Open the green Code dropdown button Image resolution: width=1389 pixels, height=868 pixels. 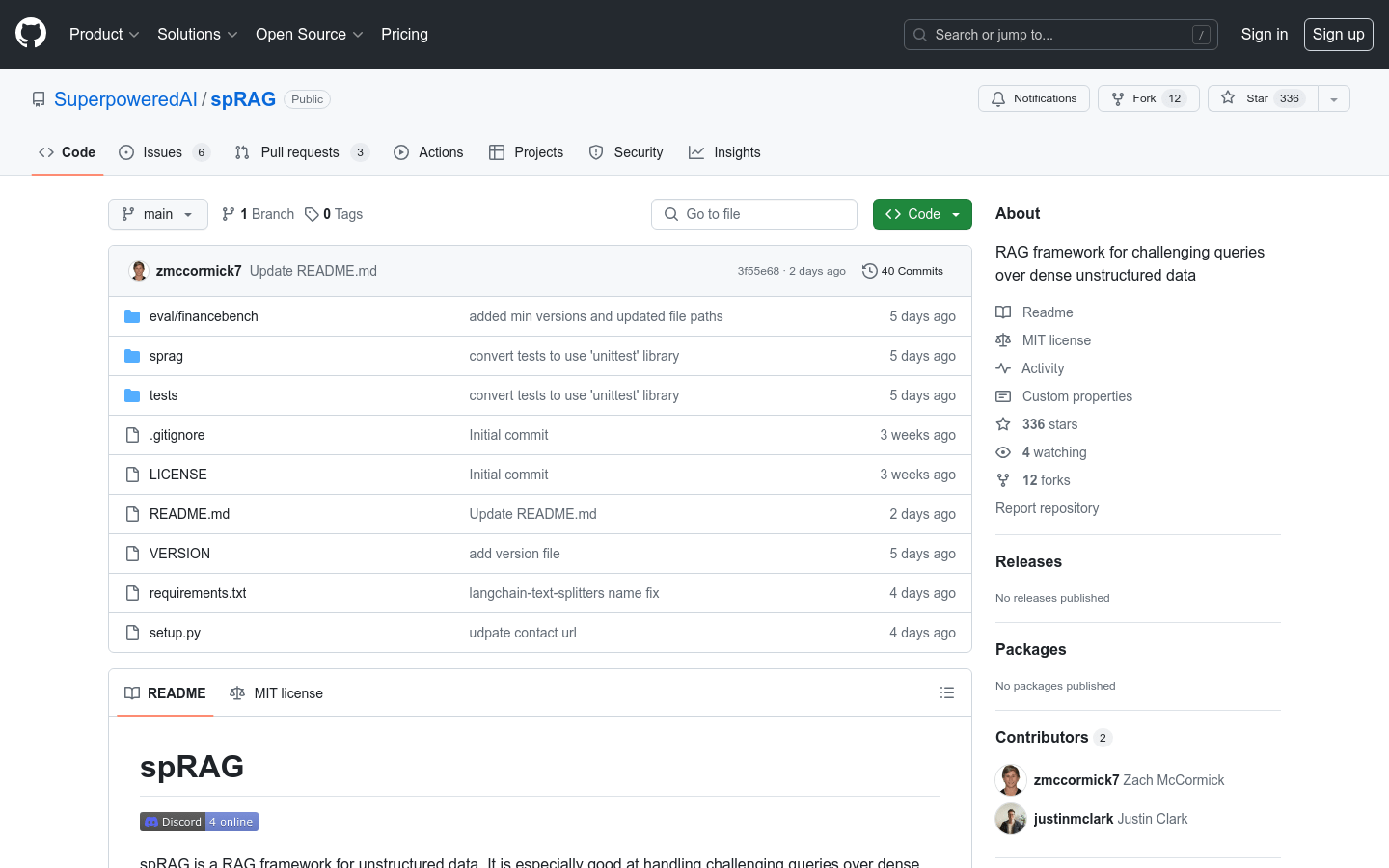coord(922,214)
